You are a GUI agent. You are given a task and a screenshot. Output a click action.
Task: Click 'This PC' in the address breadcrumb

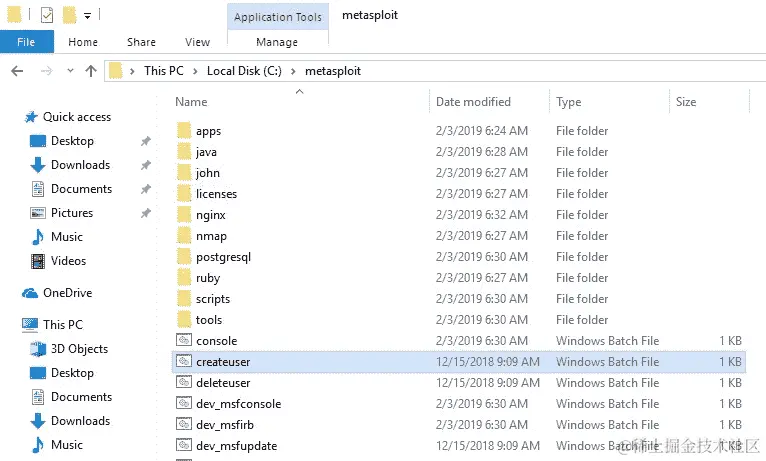pyautogui.click(x=164, y=71)
